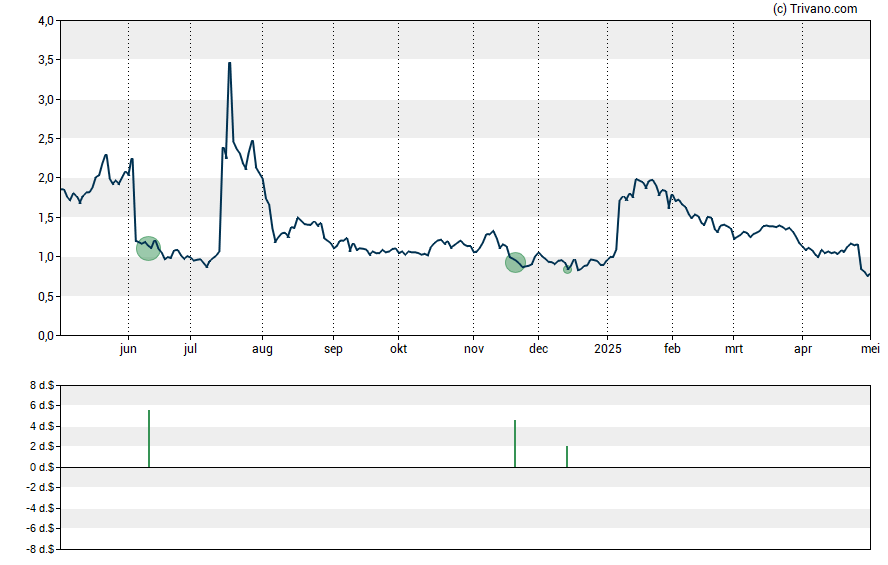The height and width of the screenshot is (565, 888).
Task: Click the '(c) Trivano.com' credit text
Action: [815, 8]
